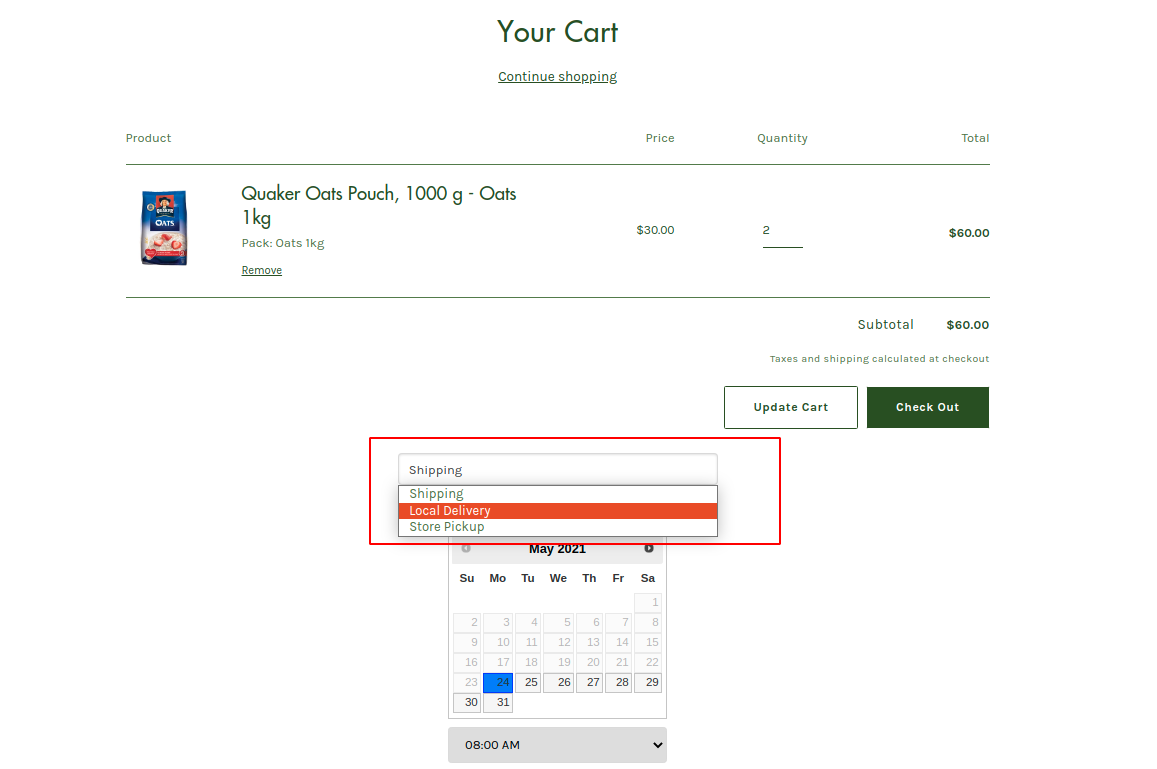
Task: Remove Quaker Oats from the cart
Action: (x=261, y=270)
